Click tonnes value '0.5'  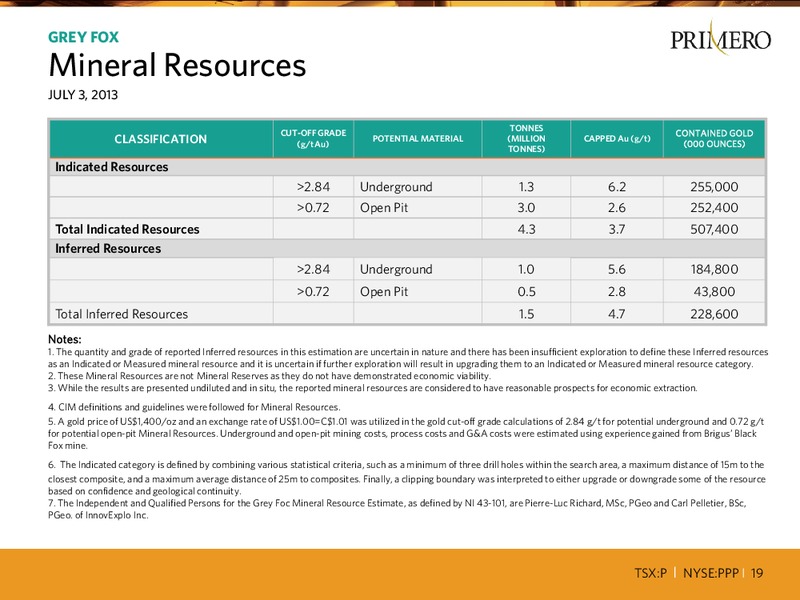click(x=526, y=291)
